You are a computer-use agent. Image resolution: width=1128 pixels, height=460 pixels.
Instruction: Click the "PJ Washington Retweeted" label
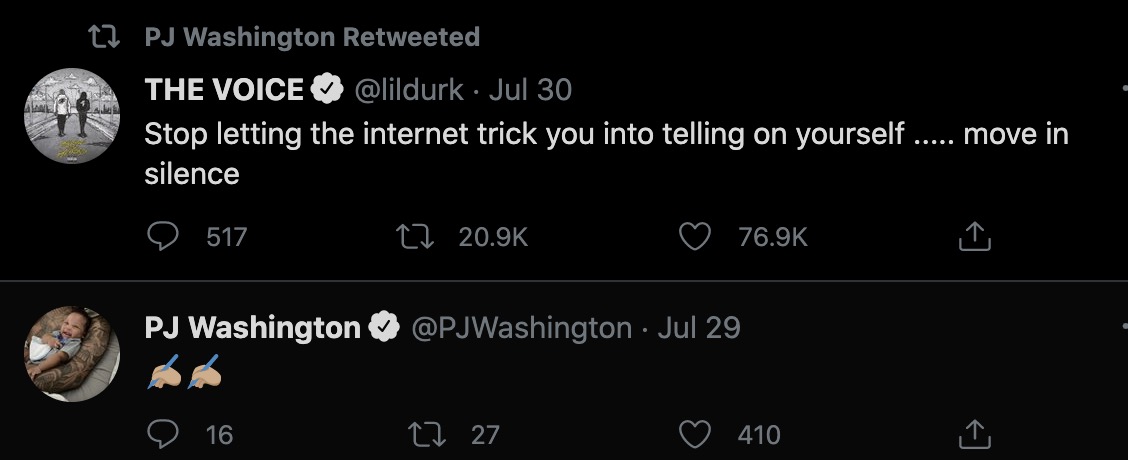point(312,38)
